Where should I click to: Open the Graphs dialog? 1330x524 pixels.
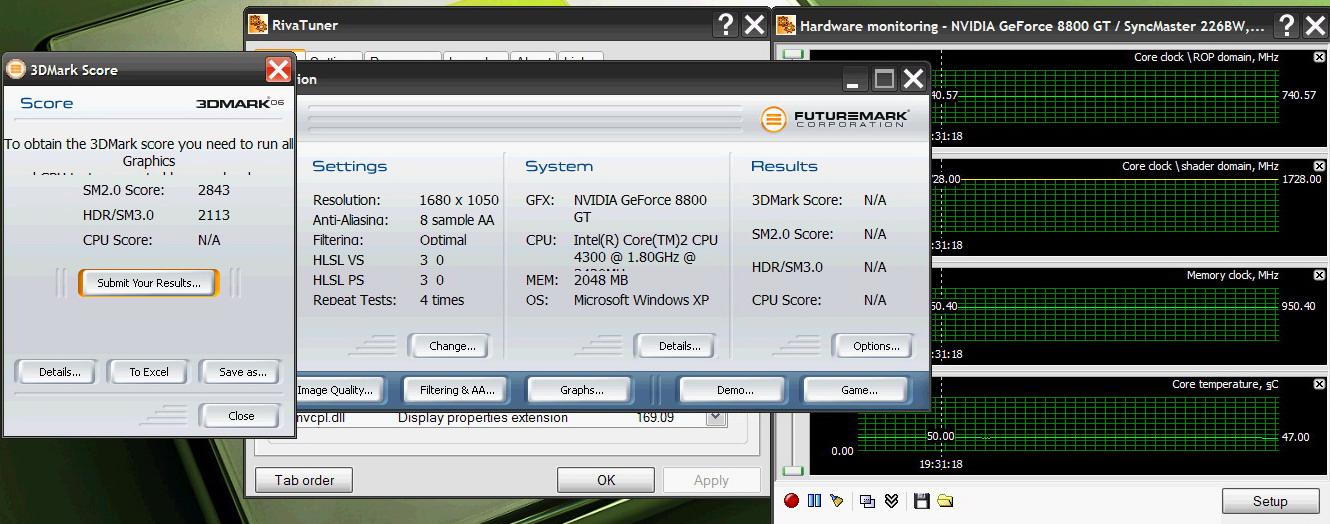click(581, 390)
